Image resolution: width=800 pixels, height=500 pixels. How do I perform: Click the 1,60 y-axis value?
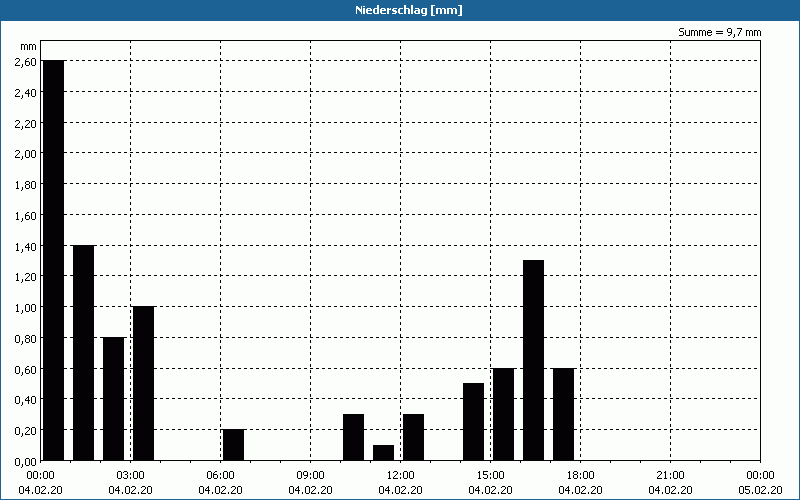coord(26,215)
